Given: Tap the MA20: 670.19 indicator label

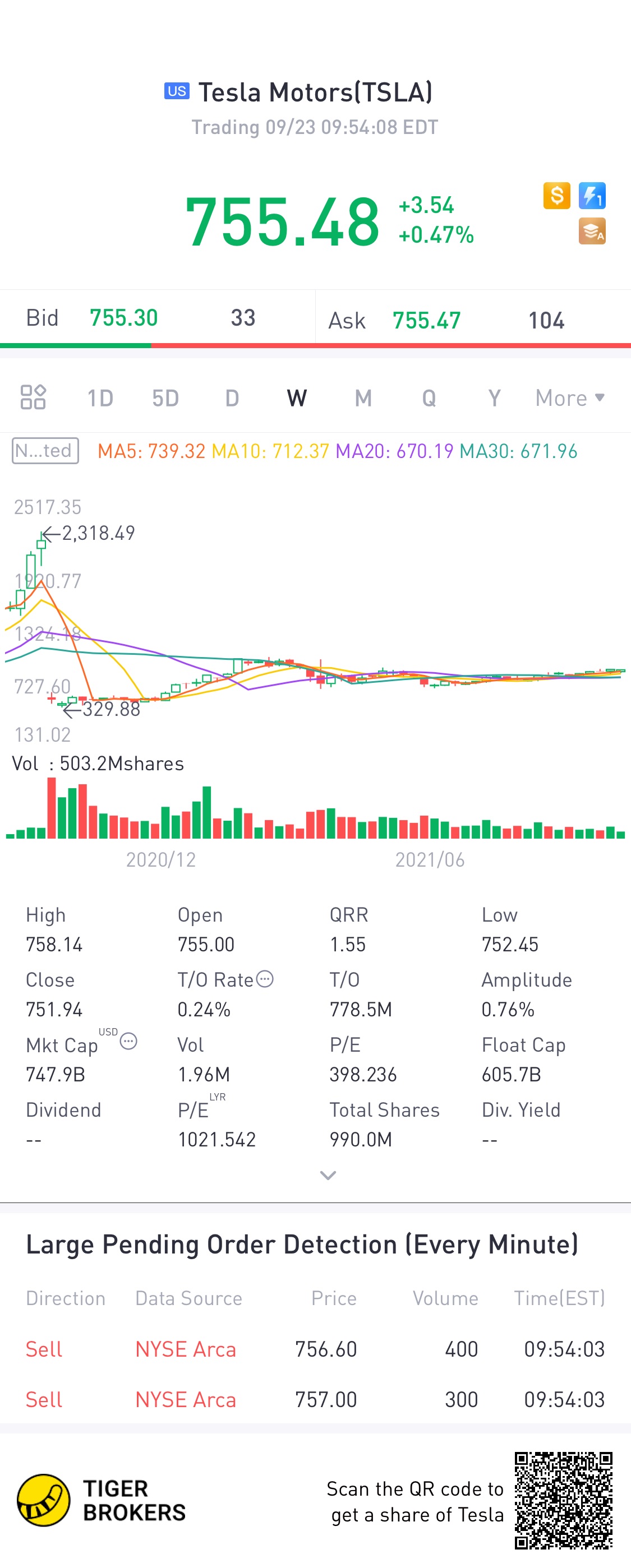Looking at the screenshot, I should [395, 451].
